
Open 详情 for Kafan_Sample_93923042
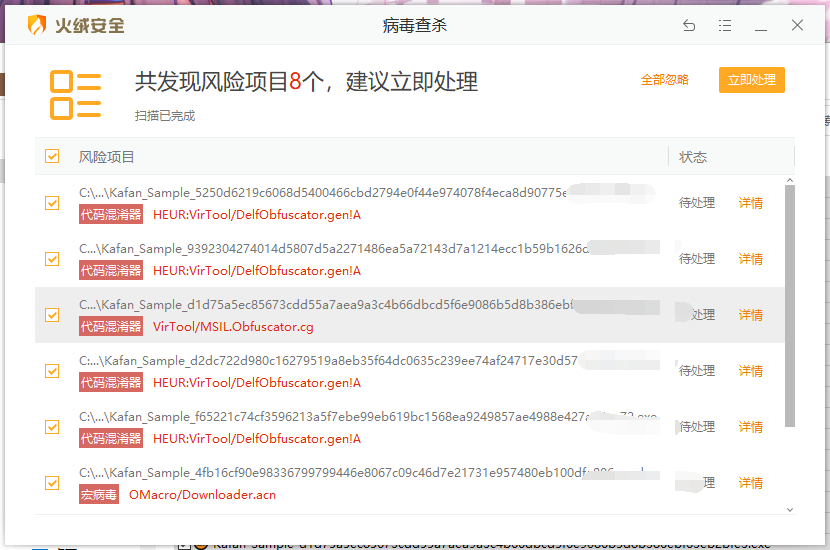(751, 259)
